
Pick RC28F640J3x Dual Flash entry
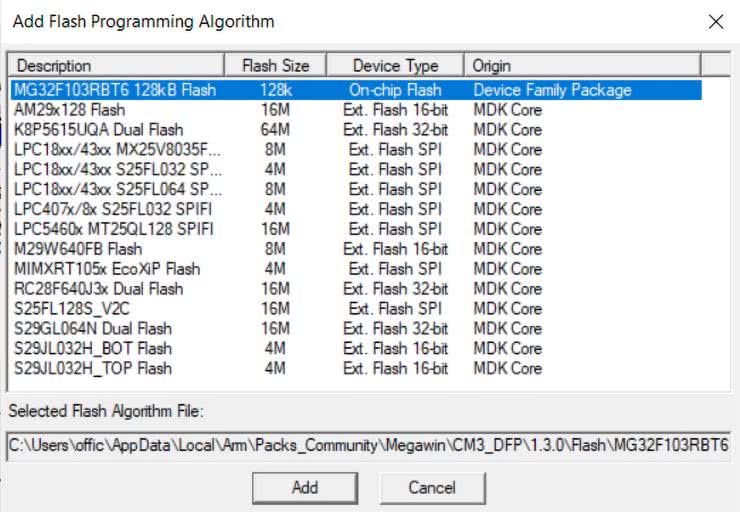pyautogui.click(x=98, y=289)
